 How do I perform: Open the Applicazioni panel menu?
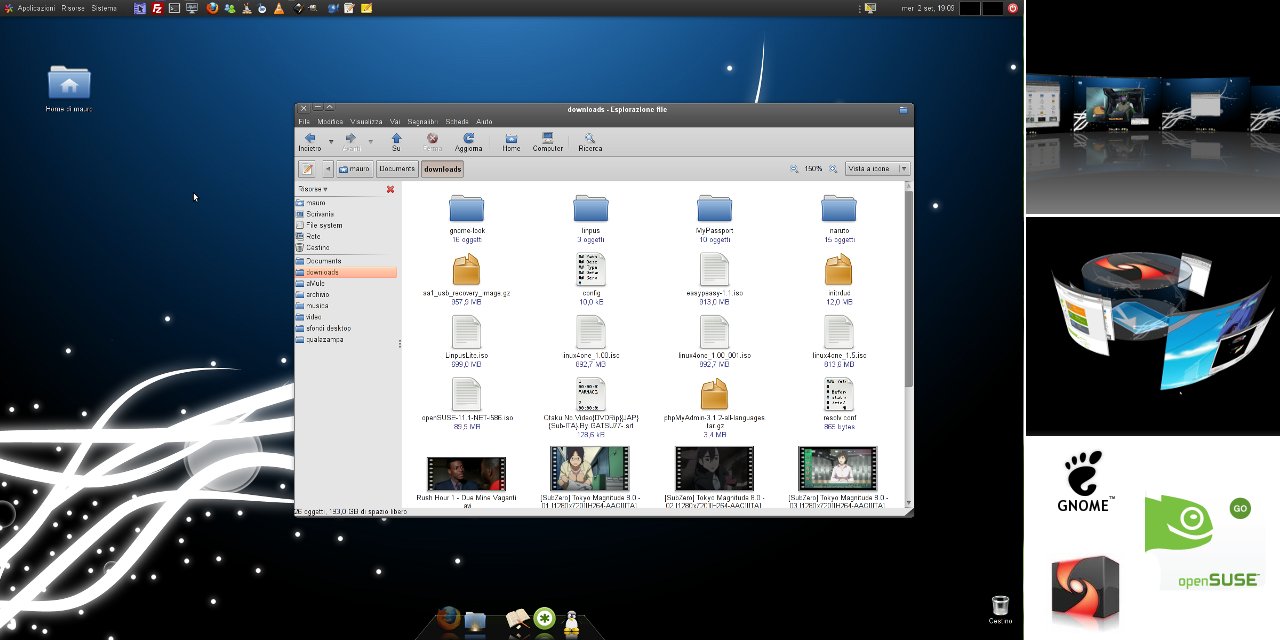(x=36, y=8)
